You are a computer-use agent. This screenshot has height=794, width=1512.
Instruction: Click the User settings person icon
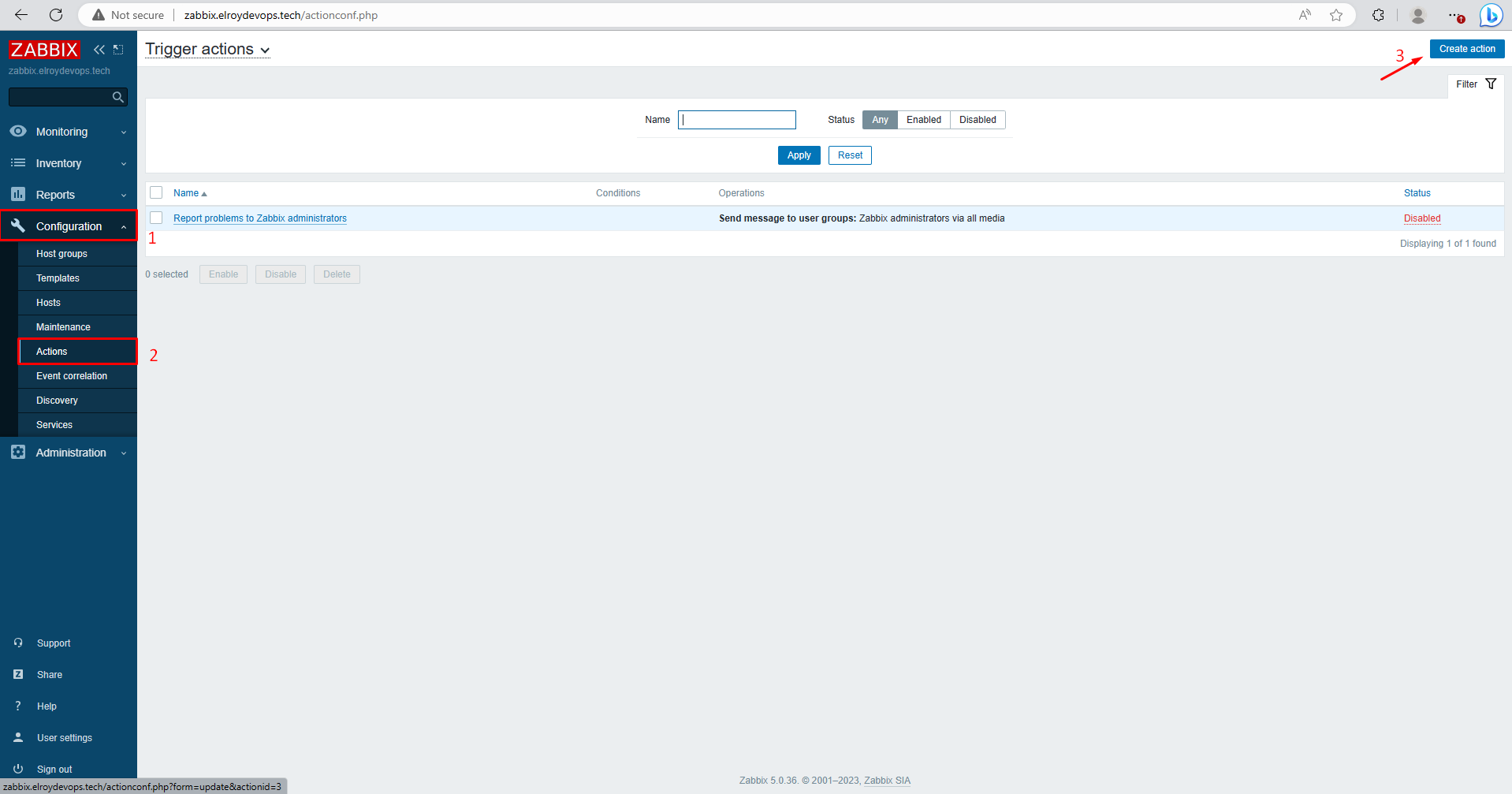pos(18,737)
